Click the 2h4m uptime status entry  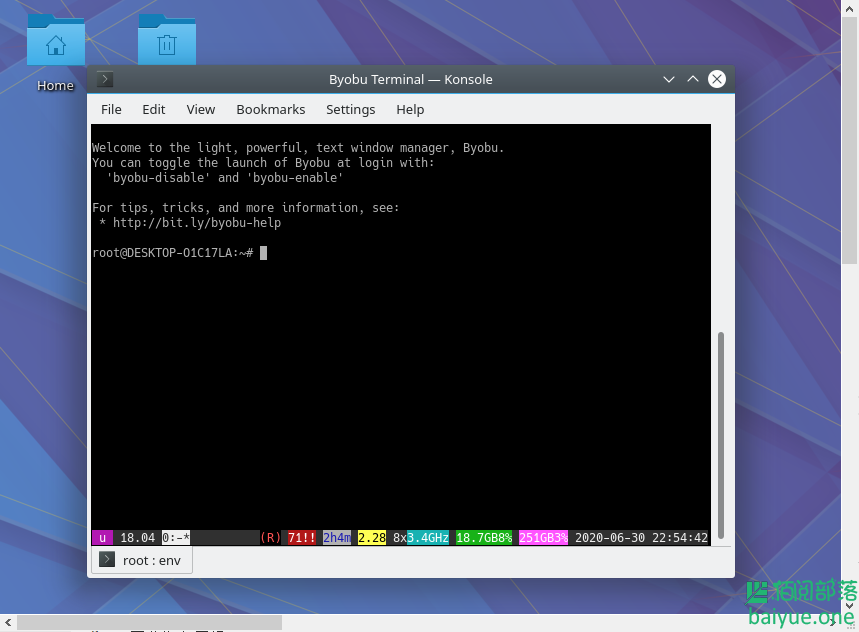tap(337, 538)
